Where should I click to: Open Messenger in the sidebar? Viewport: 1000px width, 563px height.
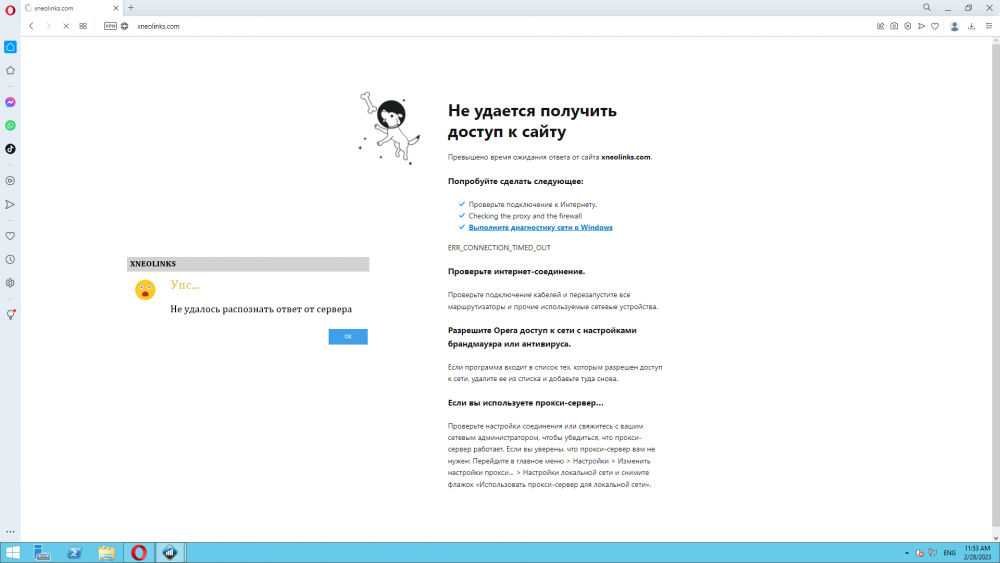10,102
